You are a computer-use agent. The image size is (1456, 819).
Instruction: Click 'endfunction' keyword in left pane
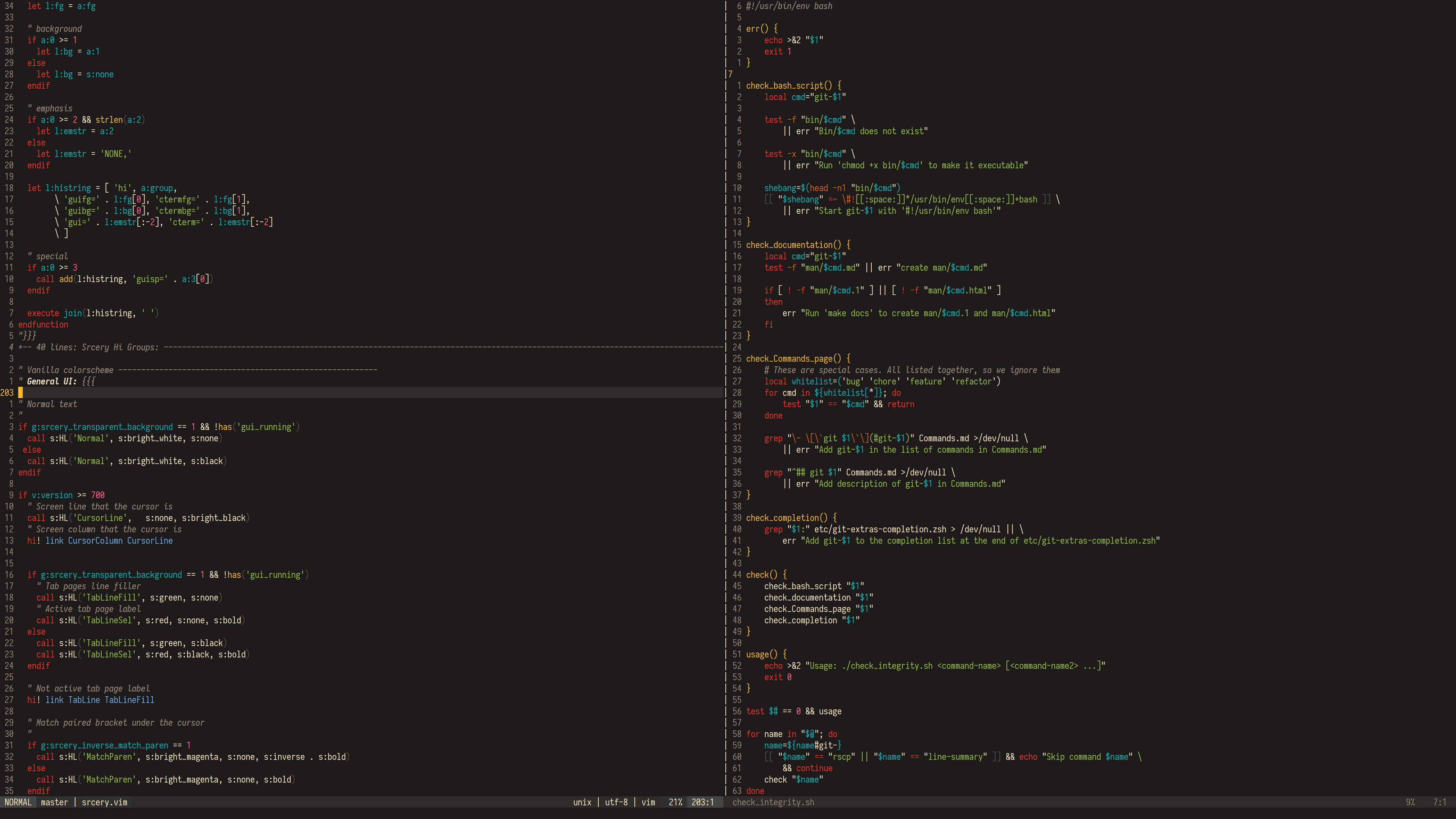point(43,325)
